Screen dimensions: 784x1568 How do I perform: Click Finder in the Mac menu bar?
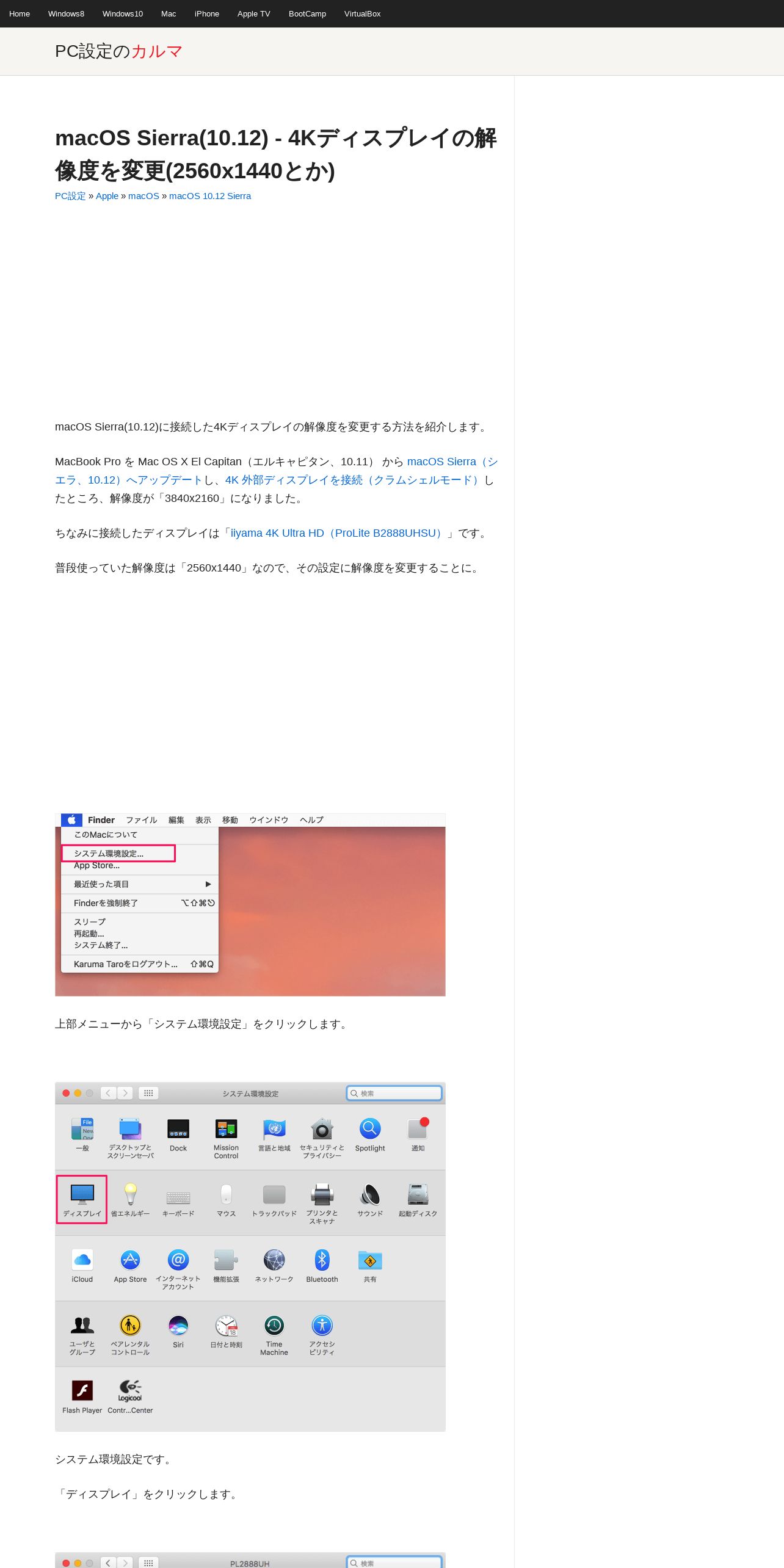click(101, 820)
